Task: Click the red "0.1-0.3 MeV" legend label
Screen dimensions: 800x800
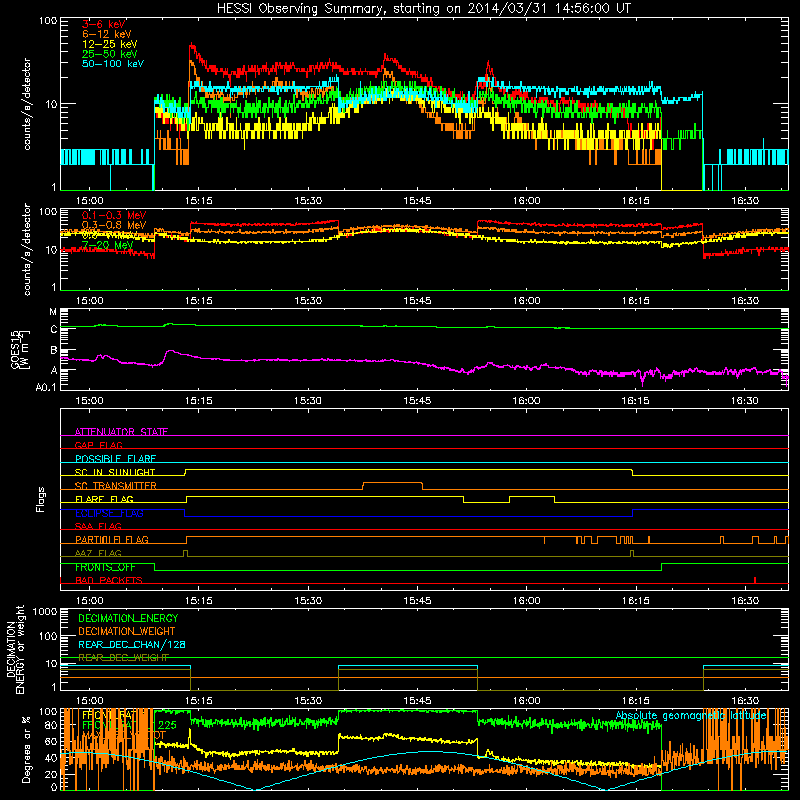Action: [114, 215]
